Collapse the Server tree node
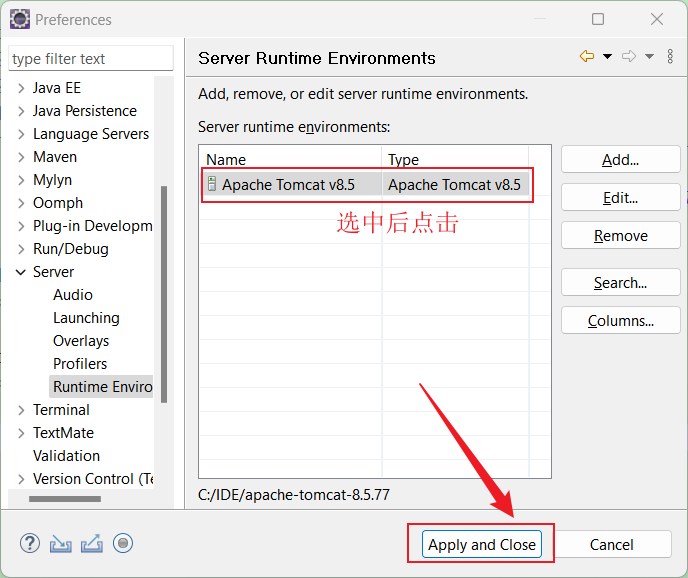 click(x=21, y=272)
